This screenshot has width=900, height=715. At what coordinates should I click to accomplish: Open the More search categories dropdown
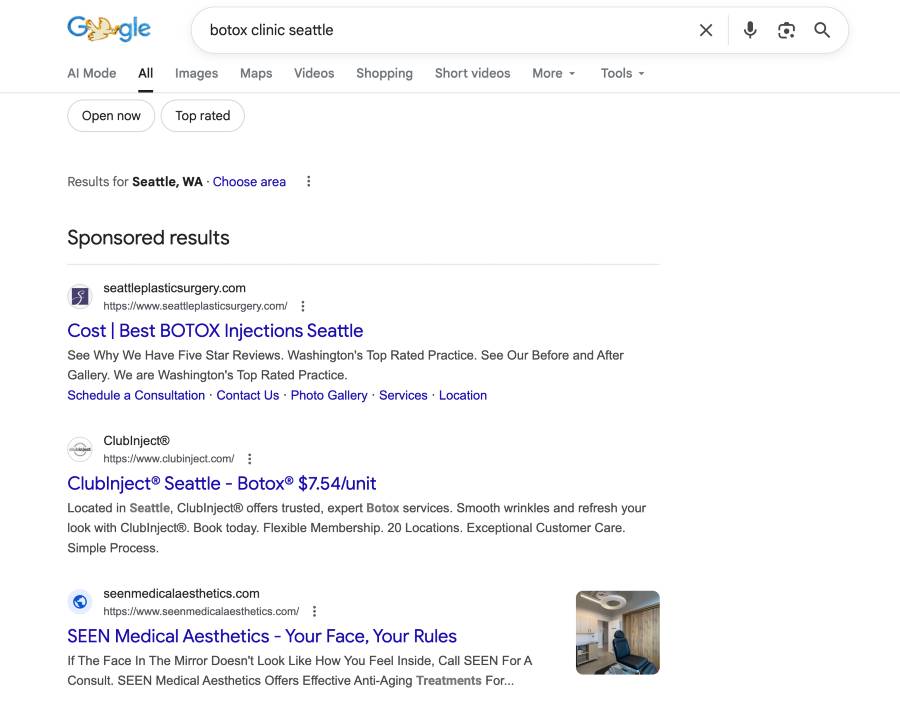(552, 73)
